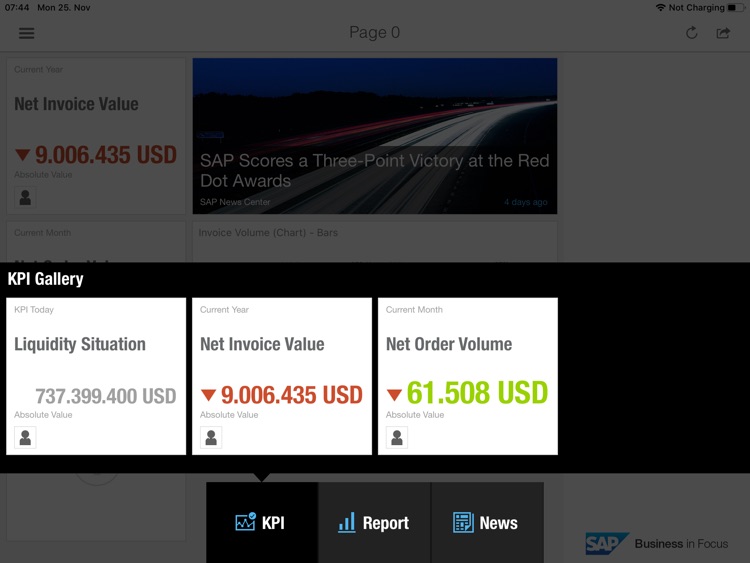Check the Wi-Fi status icon
This screenshot has width=750, height=563.
pos(661,8)
